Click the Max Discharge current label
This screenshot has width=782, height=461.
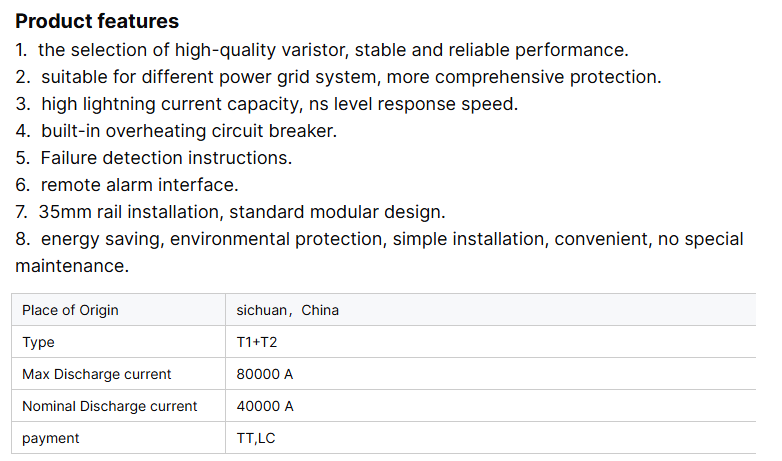coord(96,374)
